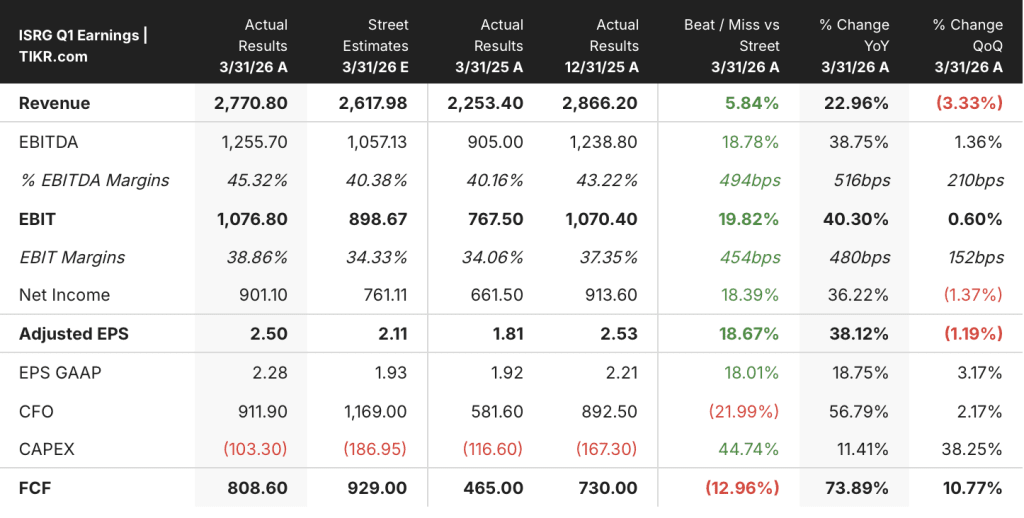Click CFO miss value (21.99%)
This screenshot has width=1024, height=518.
click(744, 412)
